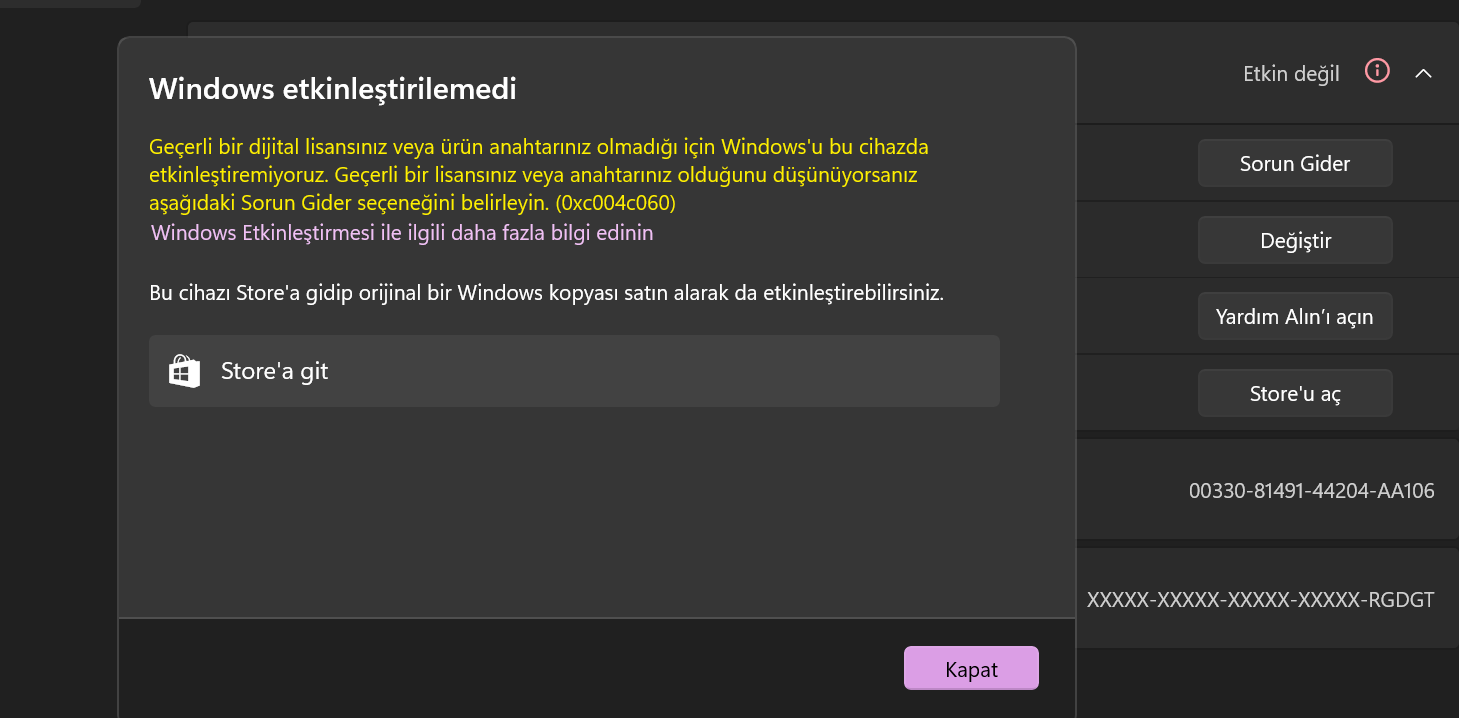
Task: Open the Windows Etkinleştirmesi more info link
Action: (402, 233)
